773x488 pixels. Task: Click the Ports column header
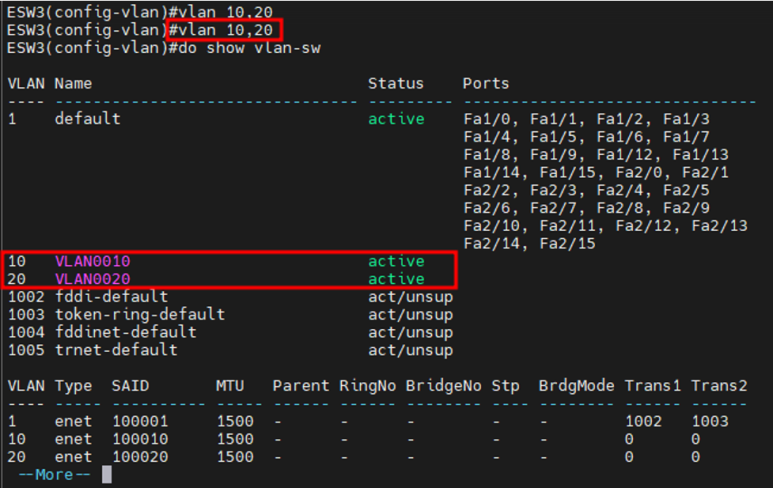click(486, 83)
